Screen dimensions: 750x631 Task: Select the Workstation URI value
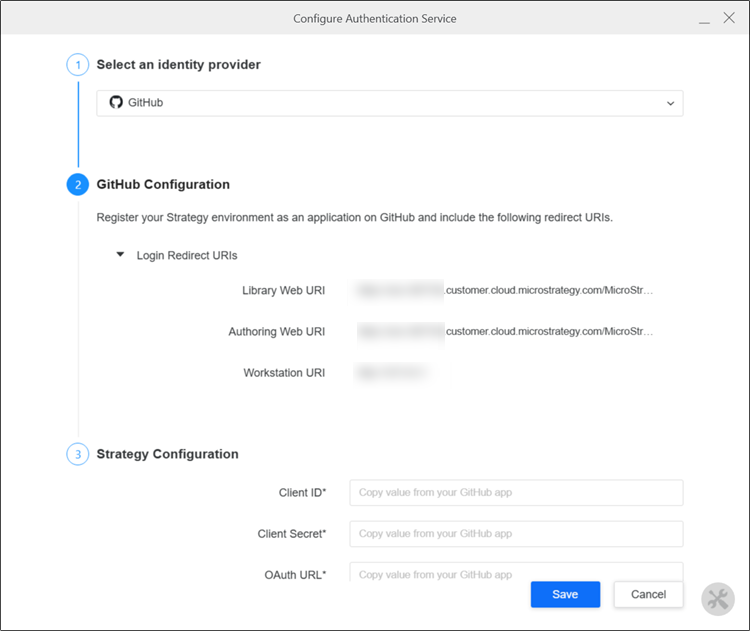pos(392,373)
